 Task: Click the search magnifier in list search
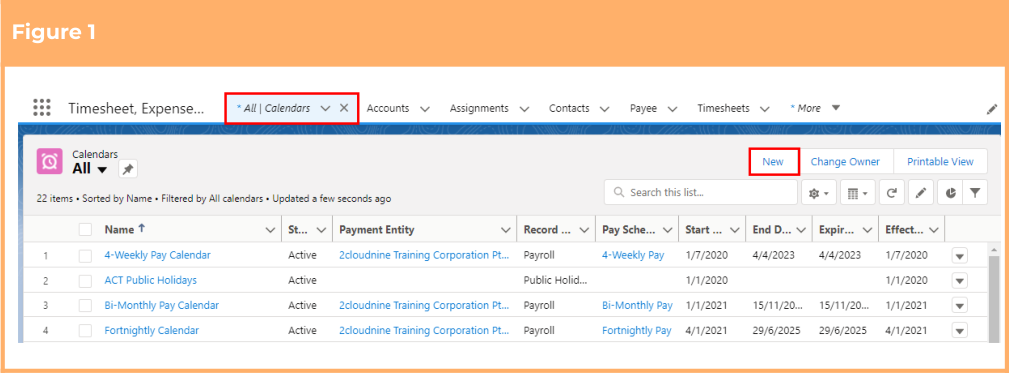tap(619, 192)
